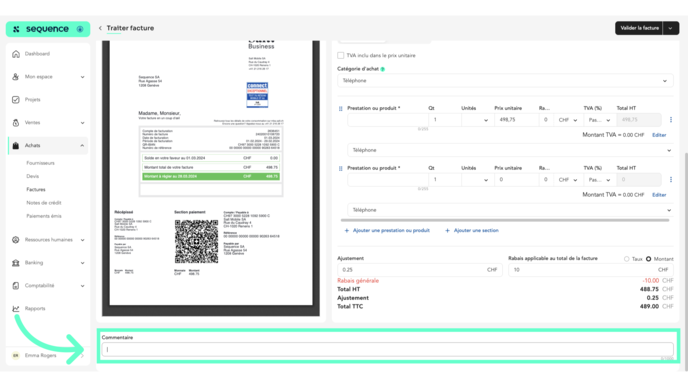Click Ajouter une prestation ou produit
The height and width of the screenshot is (387, 688).
[x=387, y=230]
